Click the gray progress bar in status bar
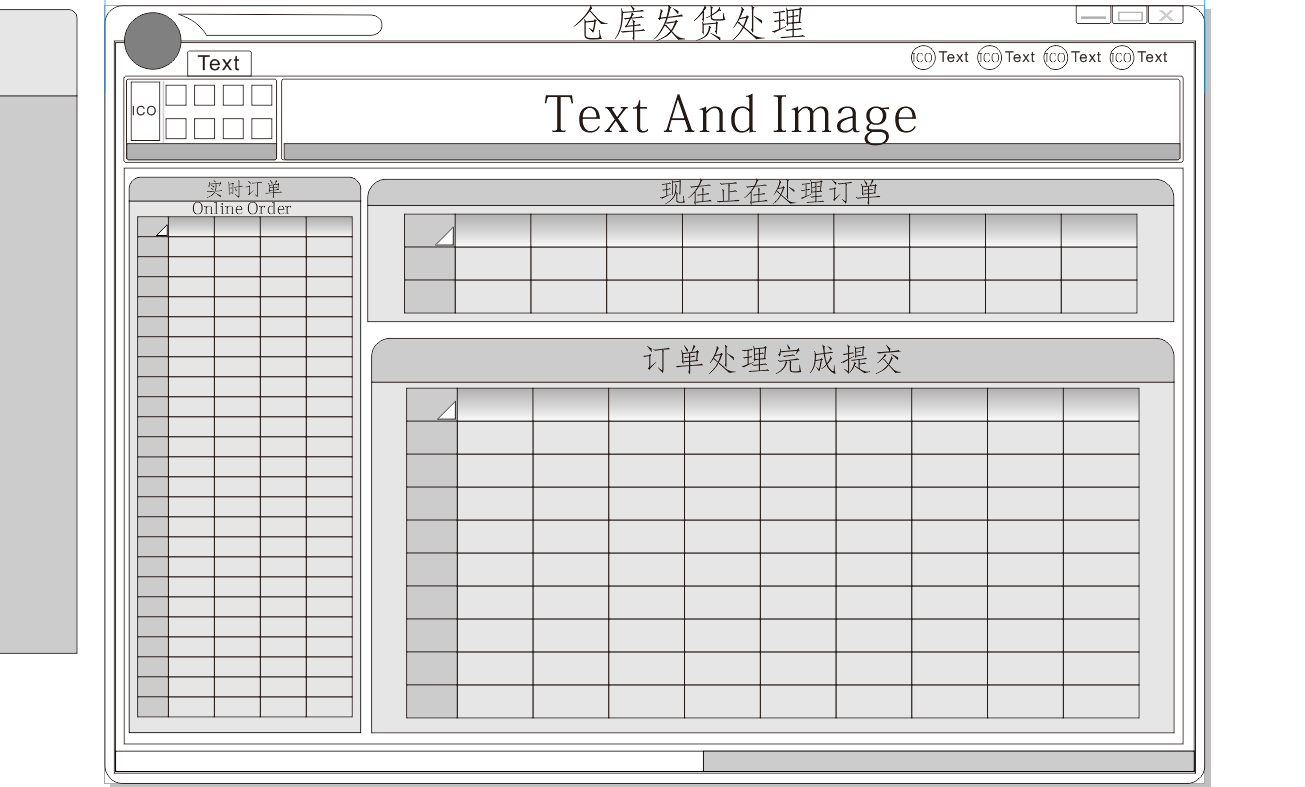This screenshot has width=1305, height=787. 948,762
